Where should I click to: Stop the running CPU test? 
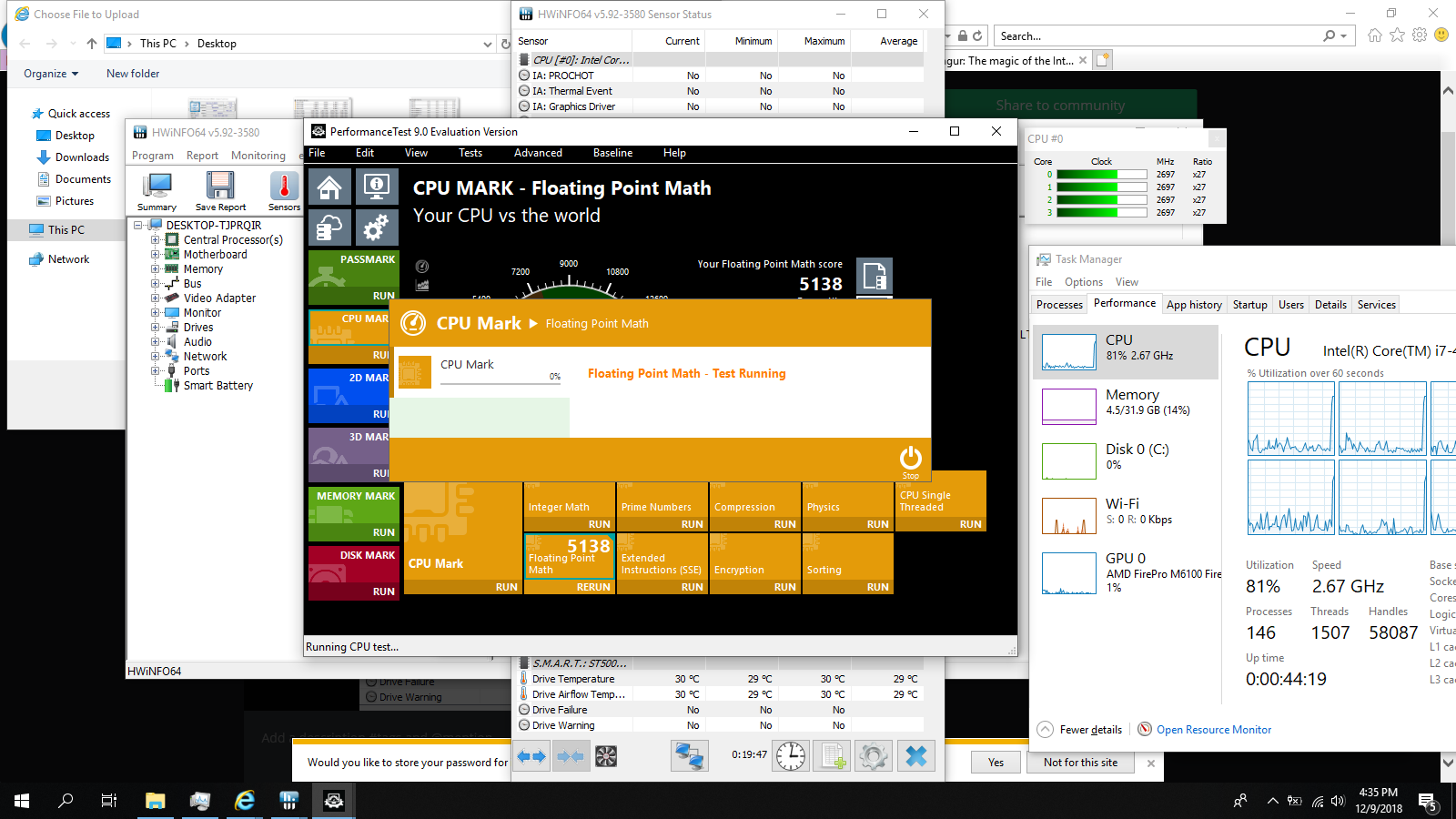(x=910, y=460)
